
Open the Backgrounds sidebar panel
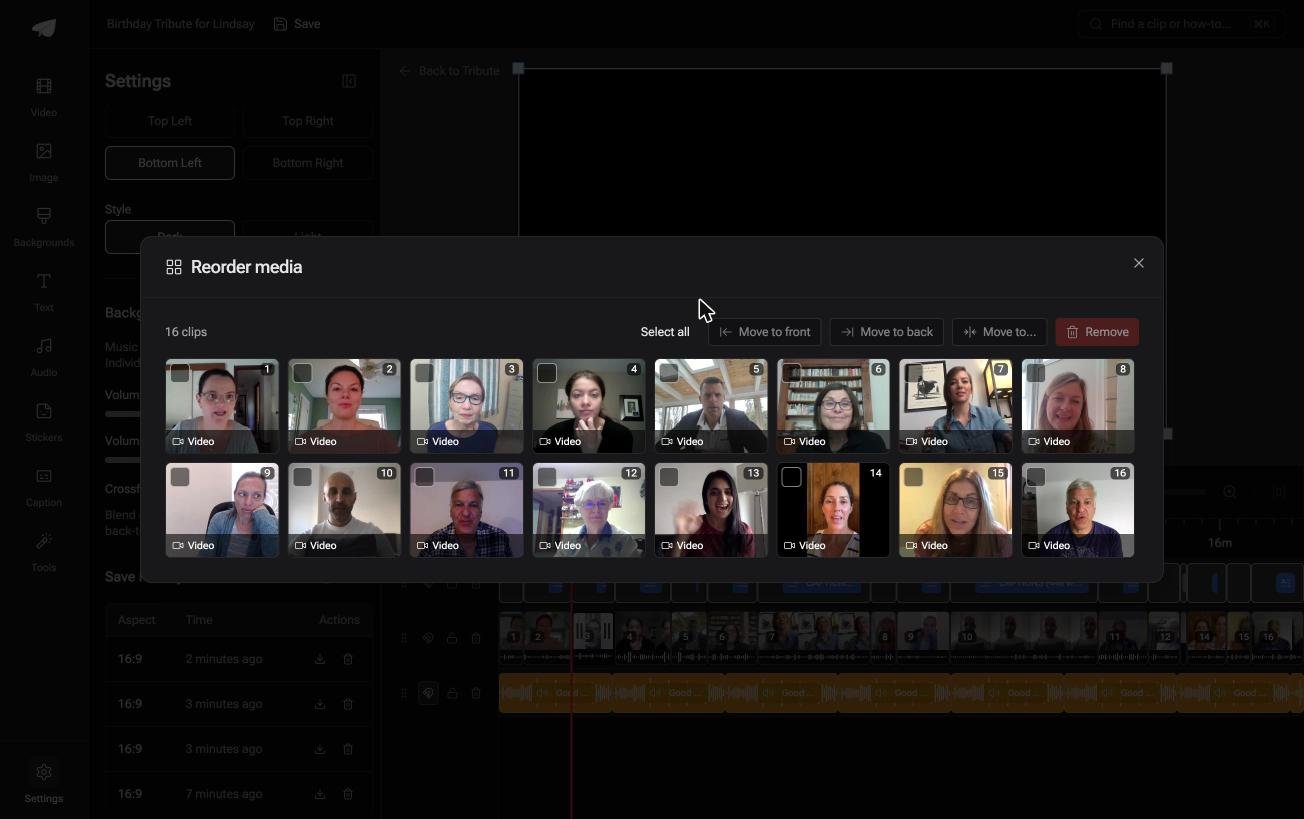(x=44, y=228)
